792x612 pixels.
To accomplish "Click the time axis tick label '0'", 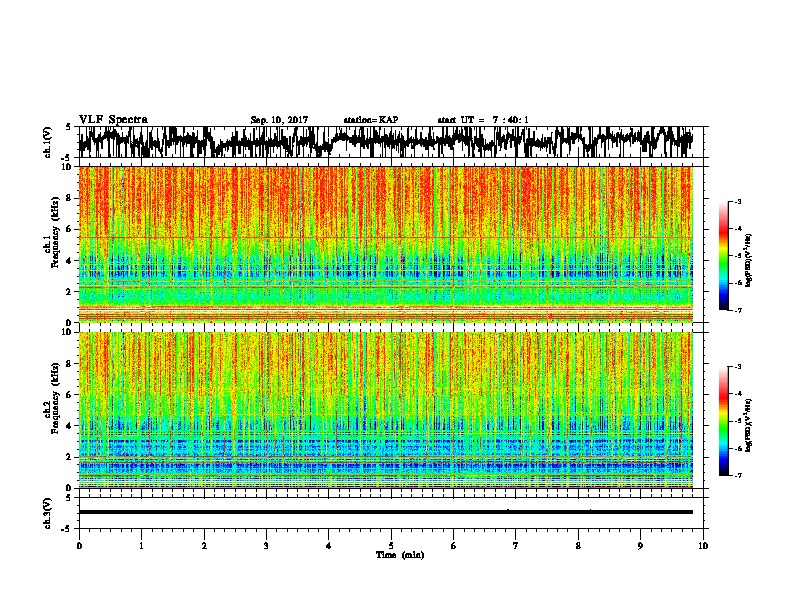I will pos(79,546).
